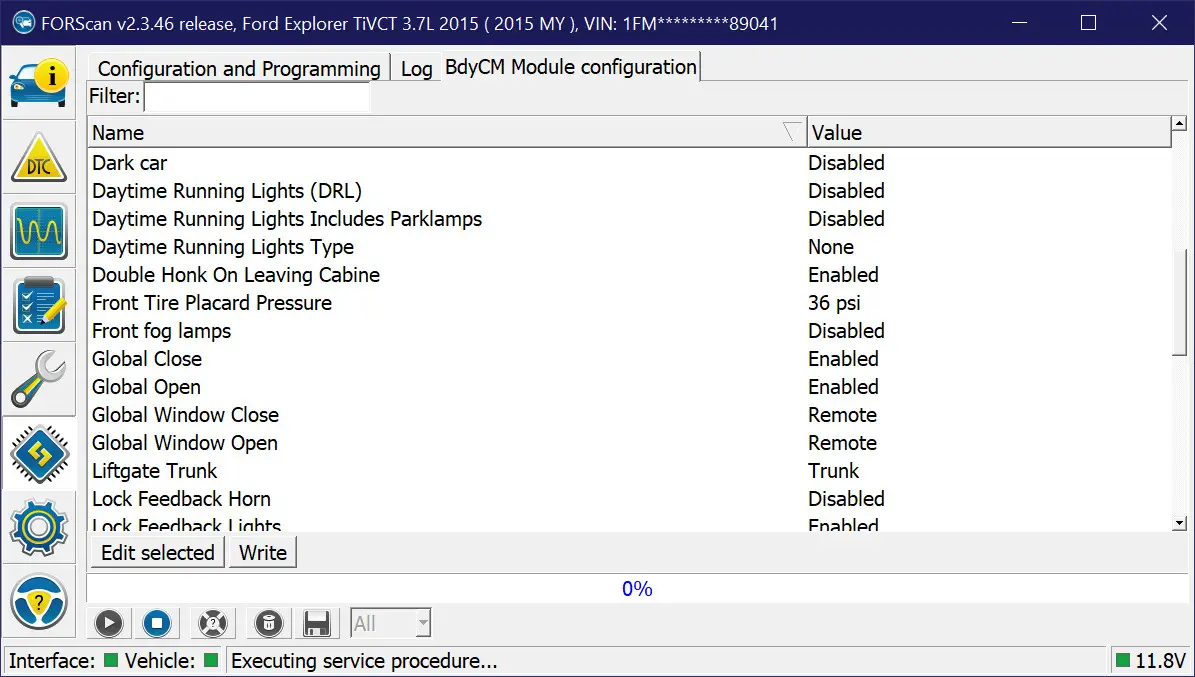Select BdyCM Module configuration tab
The image size is (1195, 677).
(571, 67)
